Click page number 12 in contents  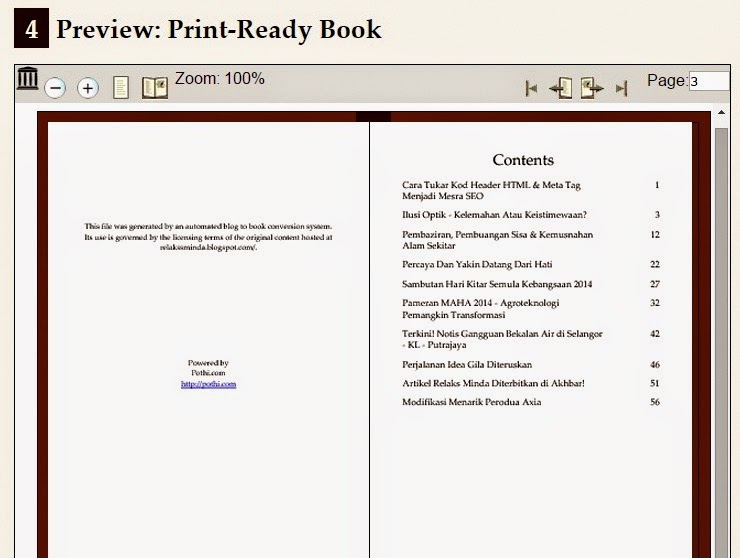(x=655, y=235)
